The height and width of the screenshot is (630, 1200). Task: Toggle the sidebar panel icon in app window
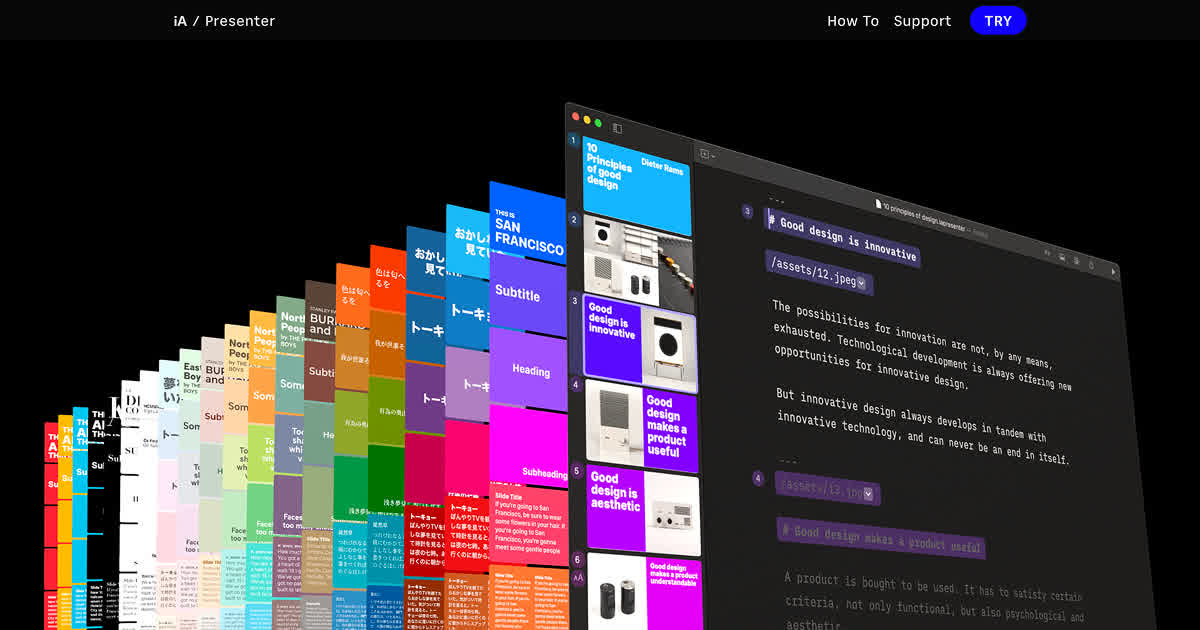tap(617, 128)
